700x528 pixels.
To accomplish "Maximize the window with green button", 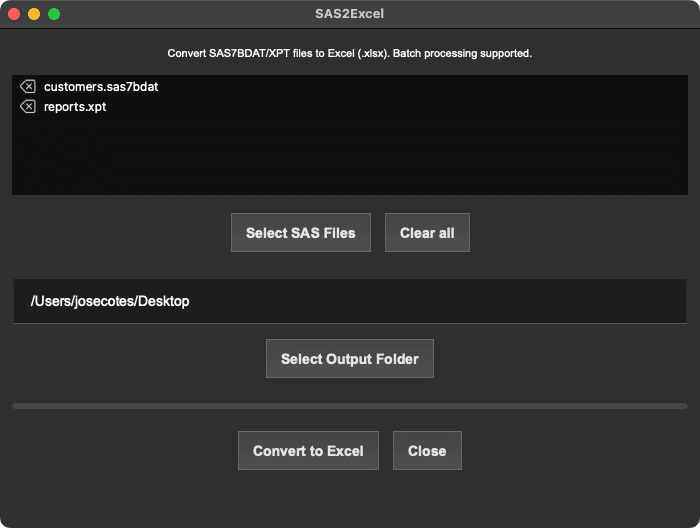I will [54, 14].
